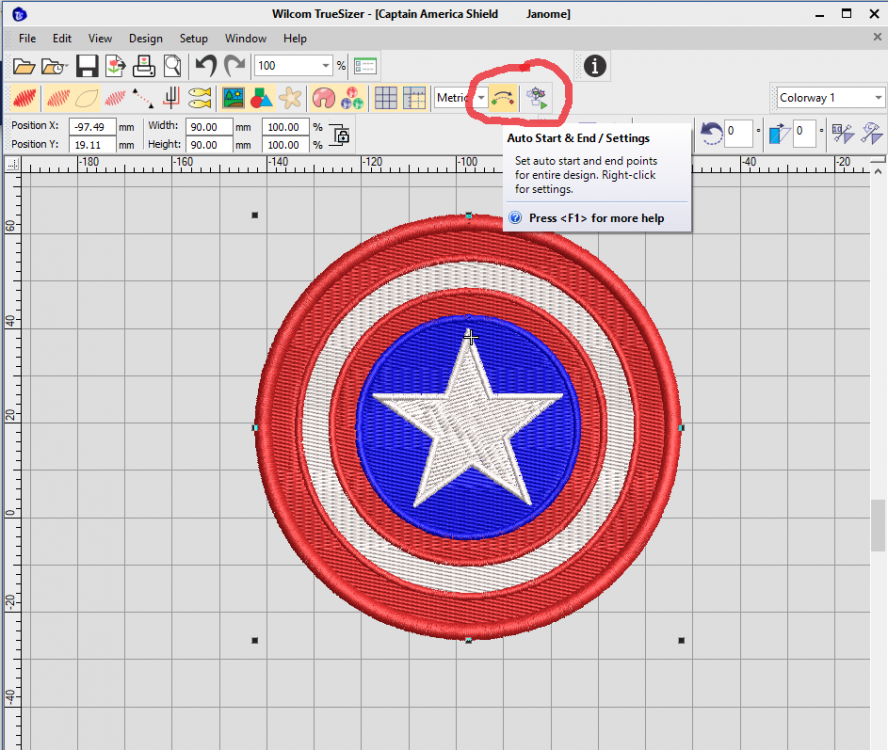Open the zoom percentage dropdown
888x750 pixels.
pyautogui.click(x=326, y=65)
